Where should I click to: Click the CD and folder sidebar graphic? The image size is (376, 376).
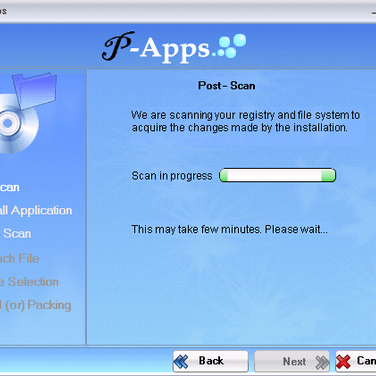(27, 113)
